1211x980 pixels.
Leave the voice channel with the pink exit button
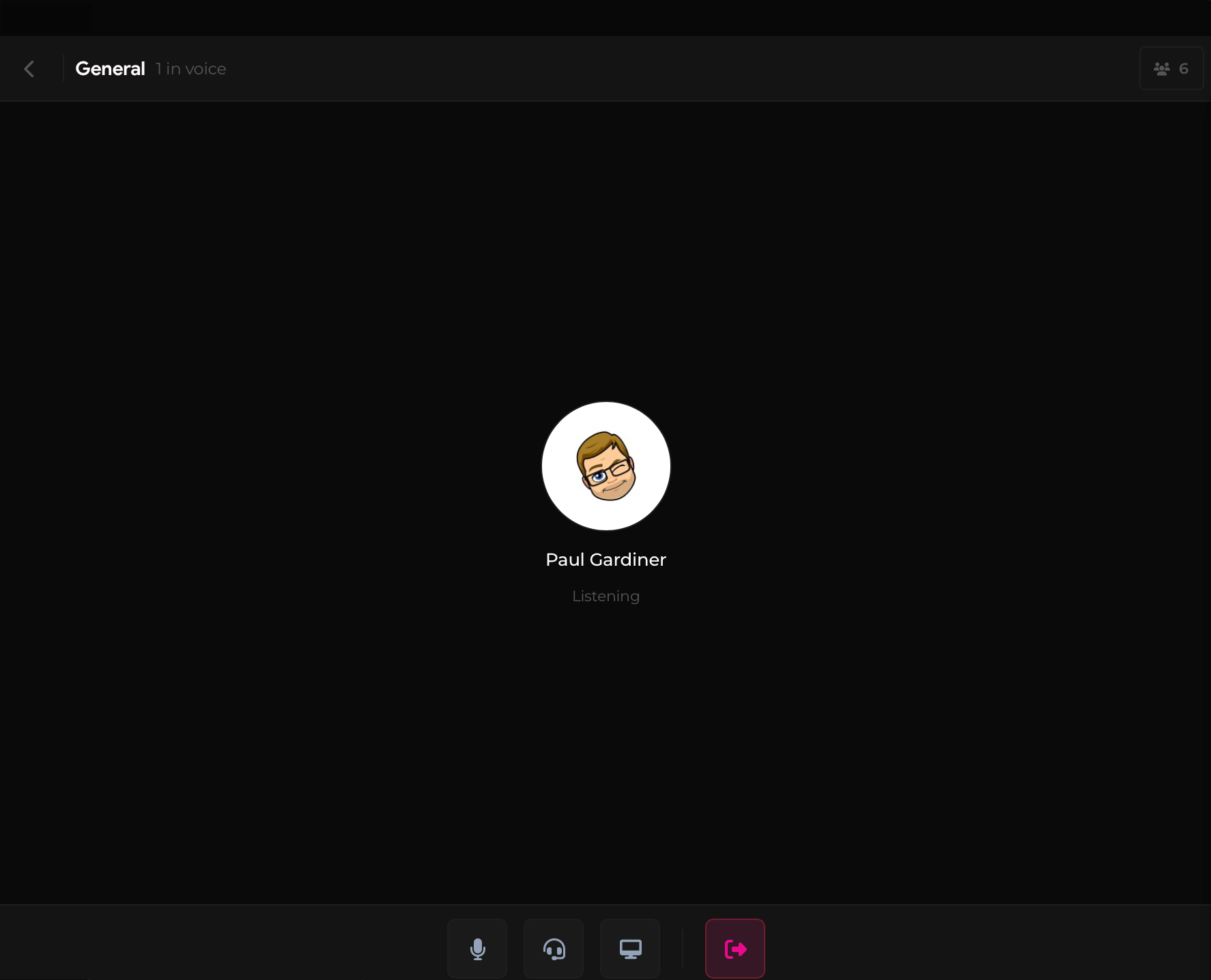click(x=735, y=949)
